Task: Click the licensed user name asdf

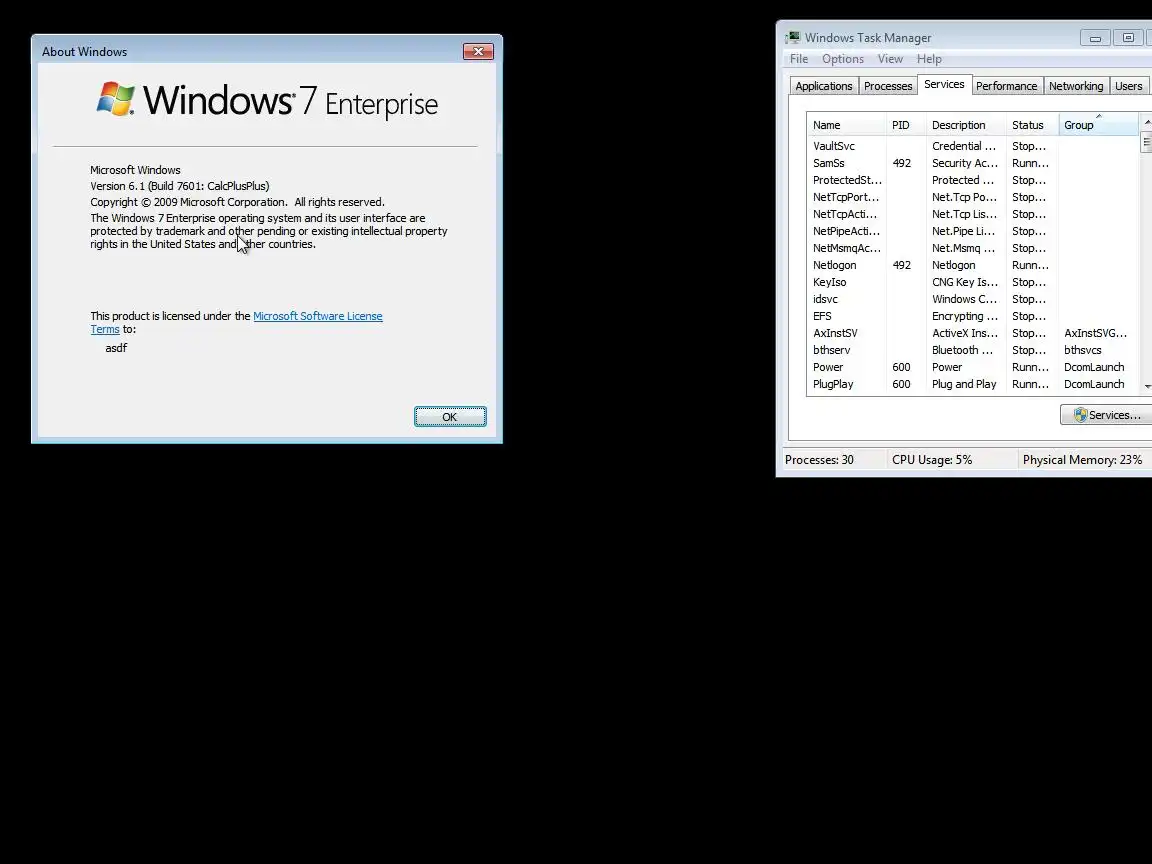Action: 116,348
